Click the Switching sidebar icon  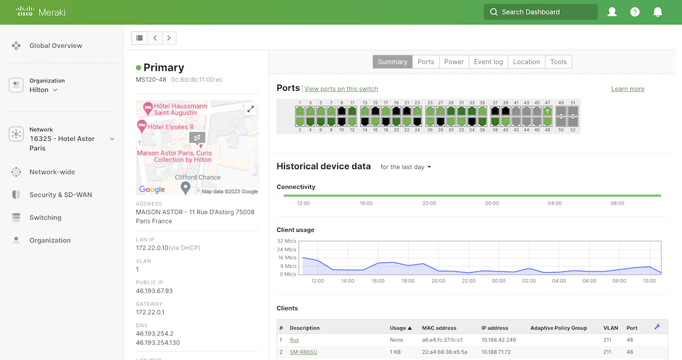click(x=16, y=217)
